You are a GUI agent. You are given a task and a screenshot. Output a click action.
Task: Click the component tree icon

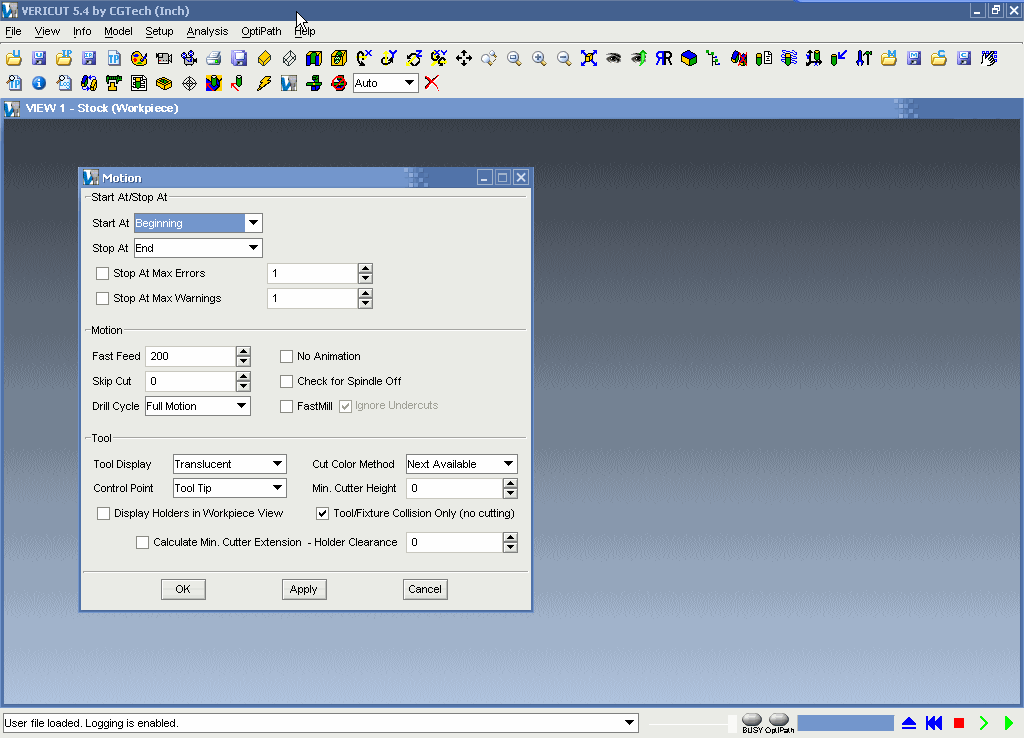click(x=713, y=58)
